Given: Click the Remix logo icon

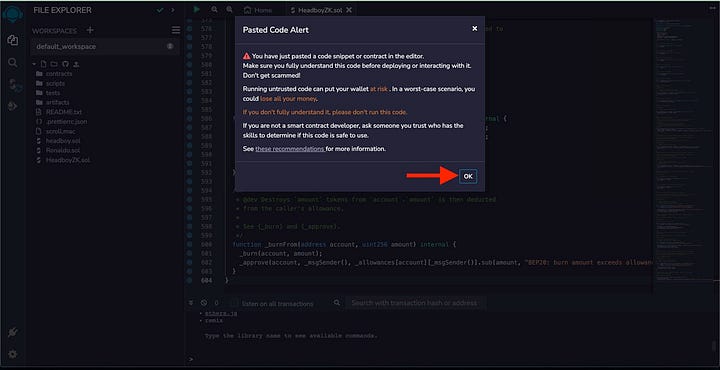Looking at the screenshot, I should pyautogui.click(x=12, y=13).
